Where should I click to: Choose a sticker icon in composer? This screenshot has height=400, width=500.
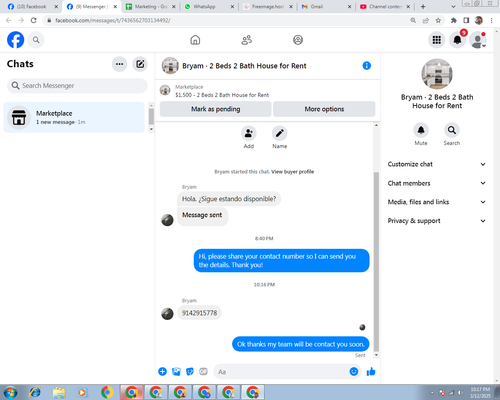[190, 371]
